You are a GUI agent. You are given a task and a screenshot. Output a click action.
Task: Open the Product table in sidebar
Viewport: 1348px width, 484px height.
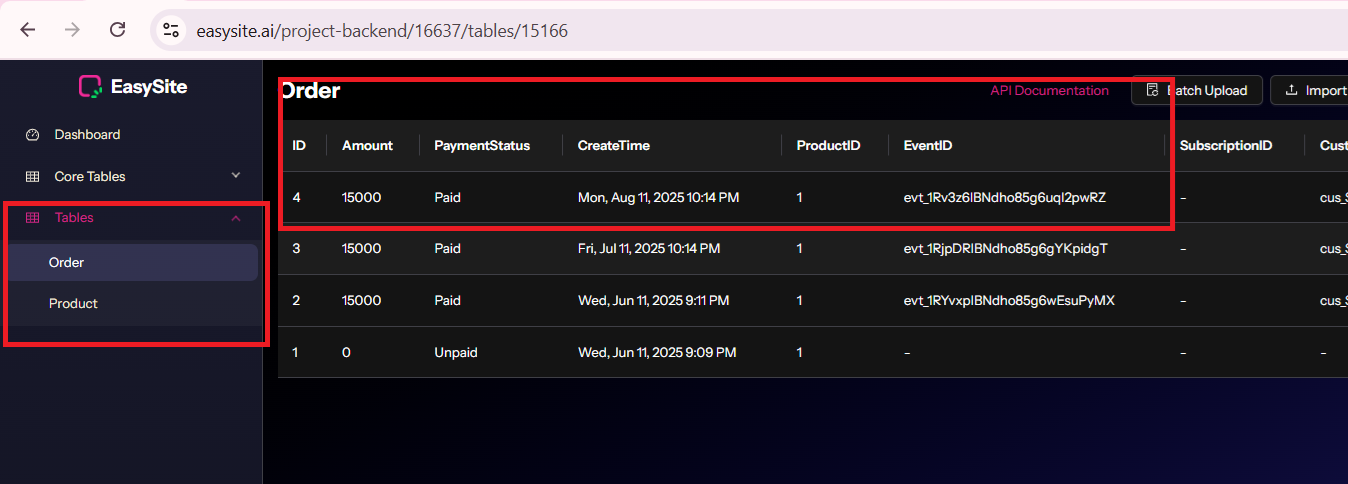pyautogui.click(x=73, y=303)
